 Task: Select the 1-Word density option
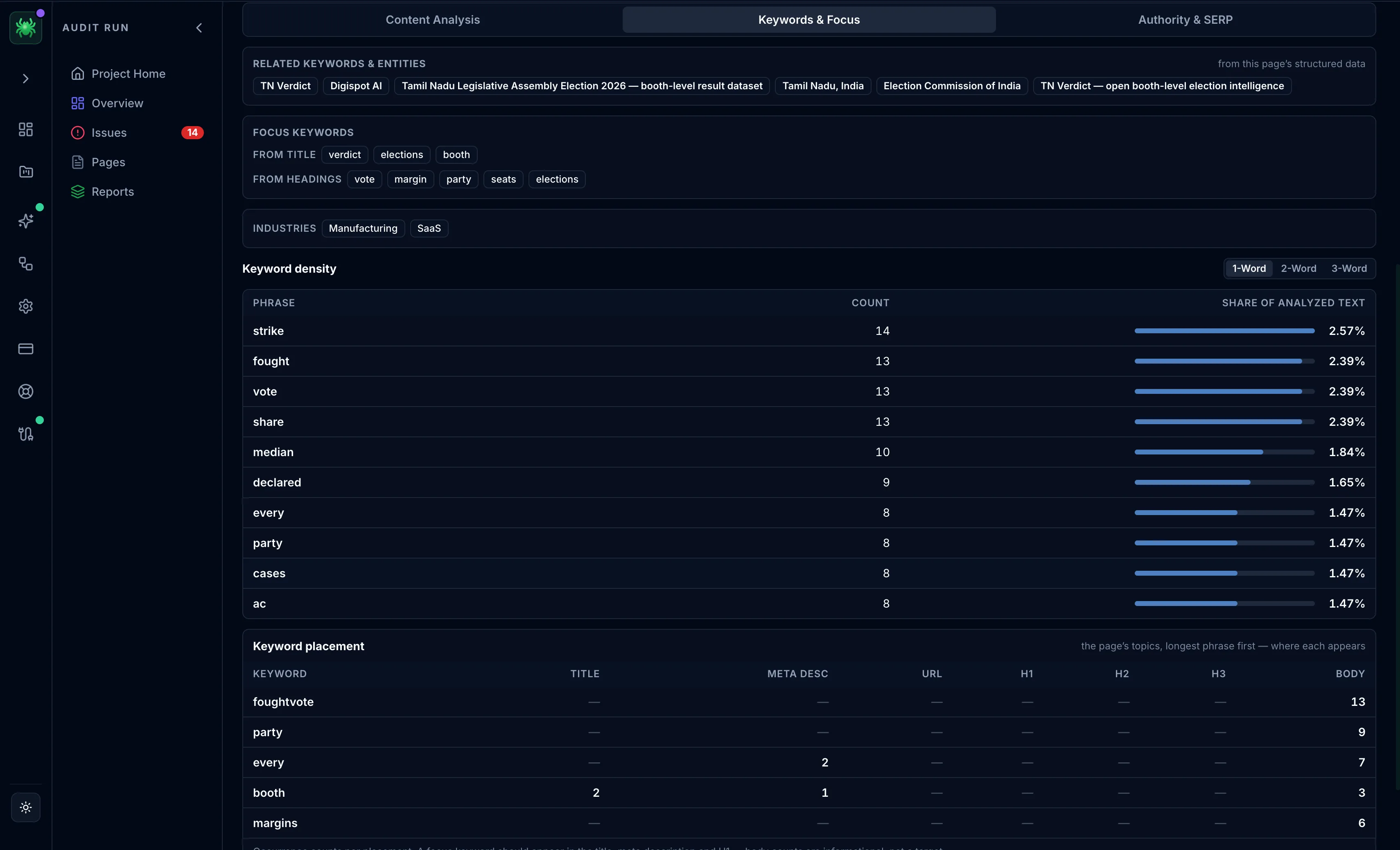point(1249,269)
